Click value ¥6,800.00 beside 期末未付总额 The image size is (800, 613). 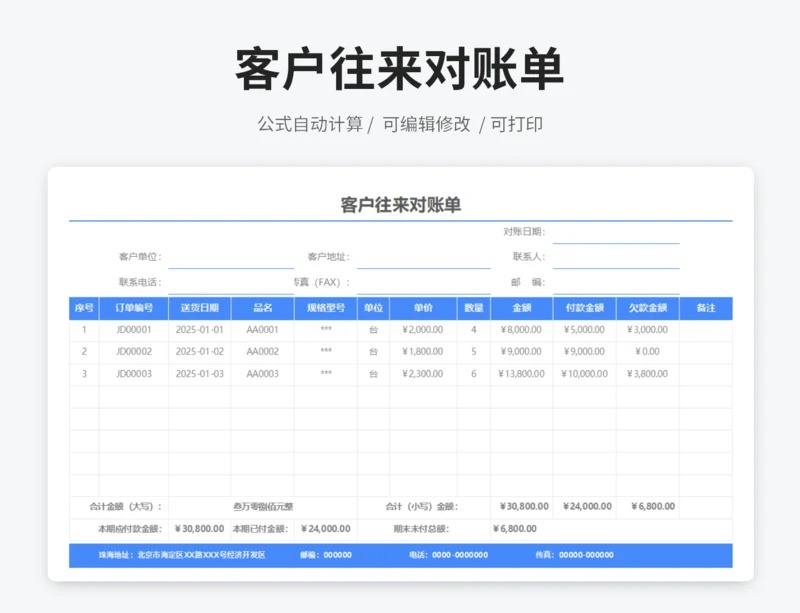click(515, 529)
